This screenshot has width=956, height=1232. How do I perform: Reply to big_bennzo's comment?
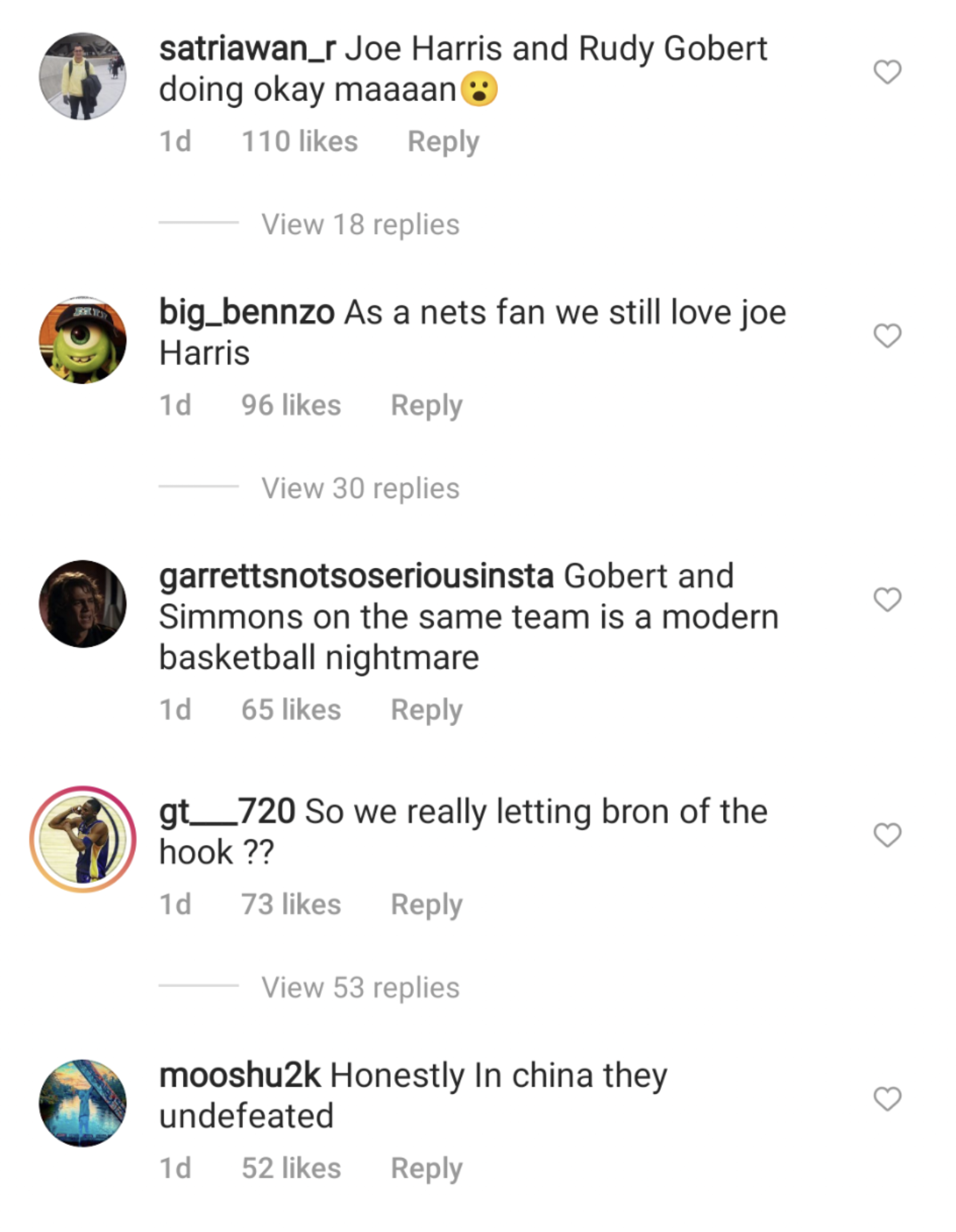pyautogui.click(x=427, y=405)
